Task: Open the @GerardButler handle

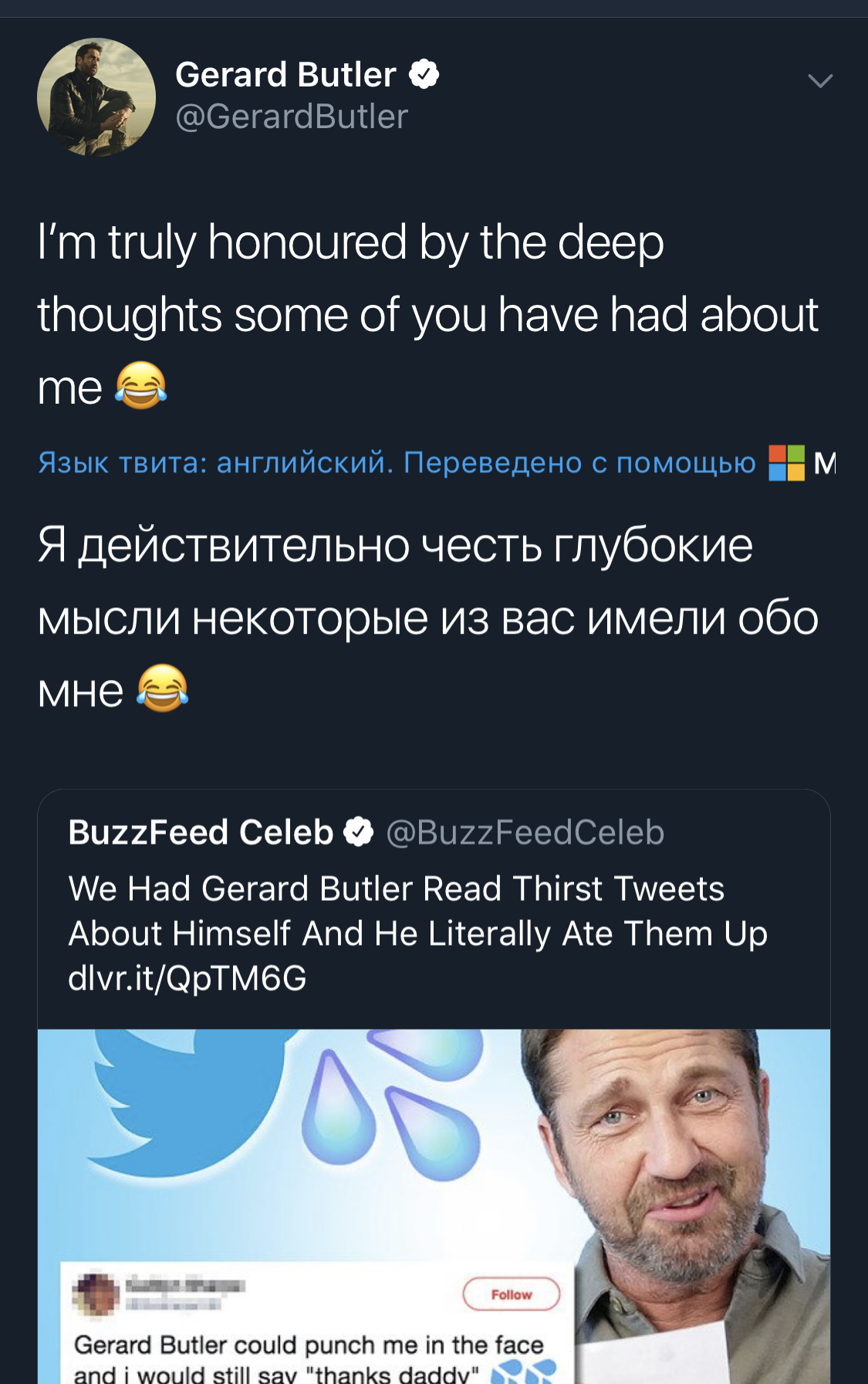Action: (291, 117)
